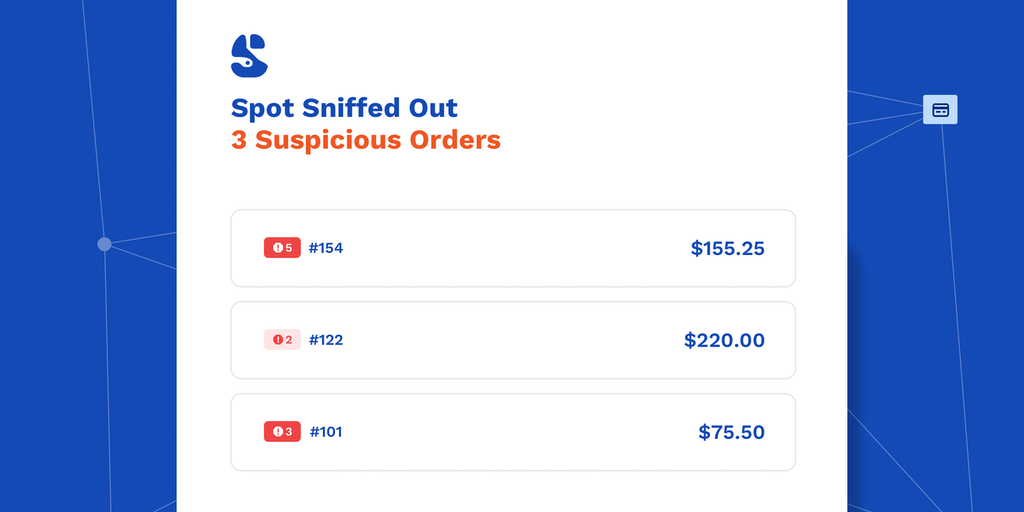
Task: Open the last suspicious order card
Action: (x=513, y=432)
